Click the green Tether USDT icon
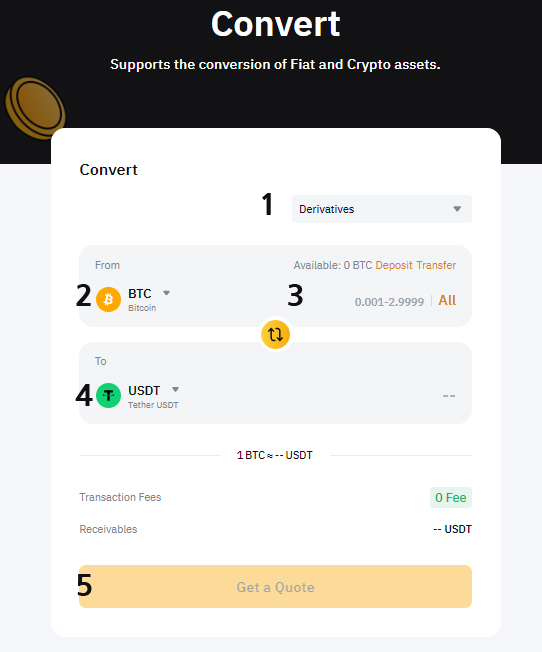The width and height of the screenshot is (542, 652). [109, 395]
